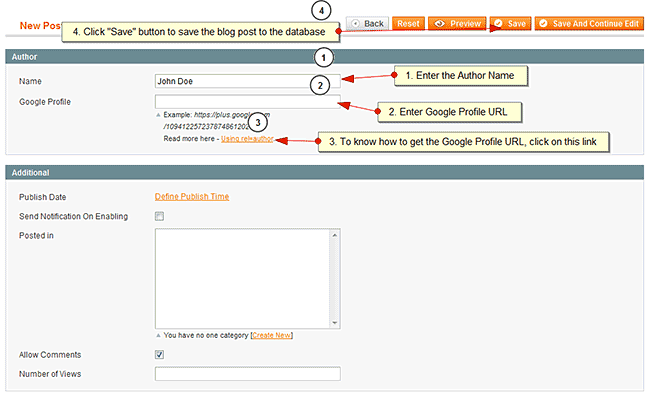Click the Posted in list scroll-down arrow
Screen dimensions: 650x398
335,323
